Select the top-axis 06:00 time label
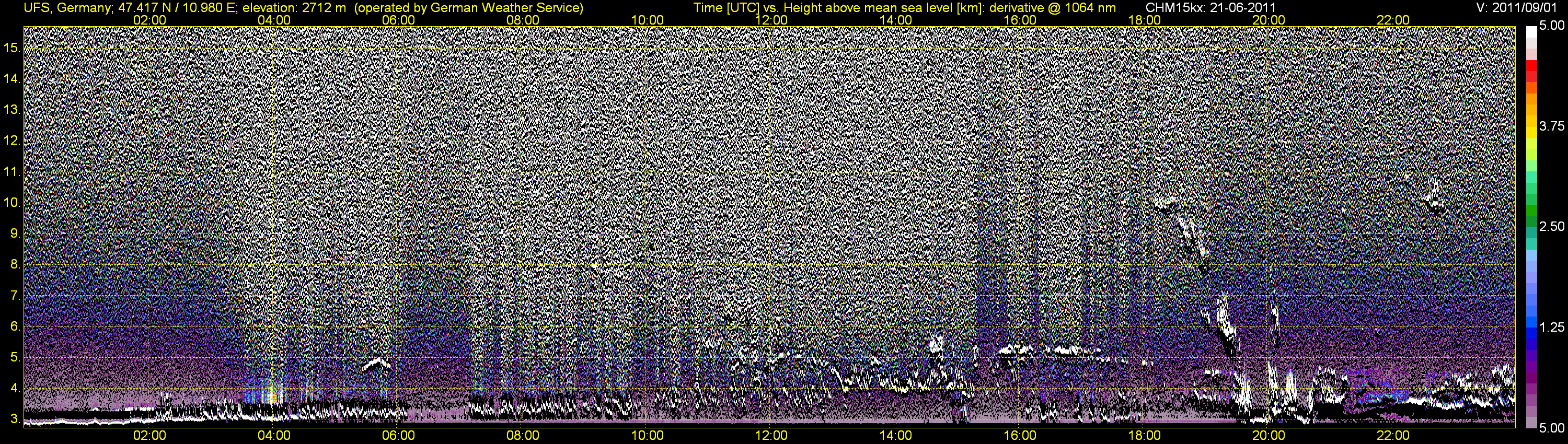 pos(398,20)
